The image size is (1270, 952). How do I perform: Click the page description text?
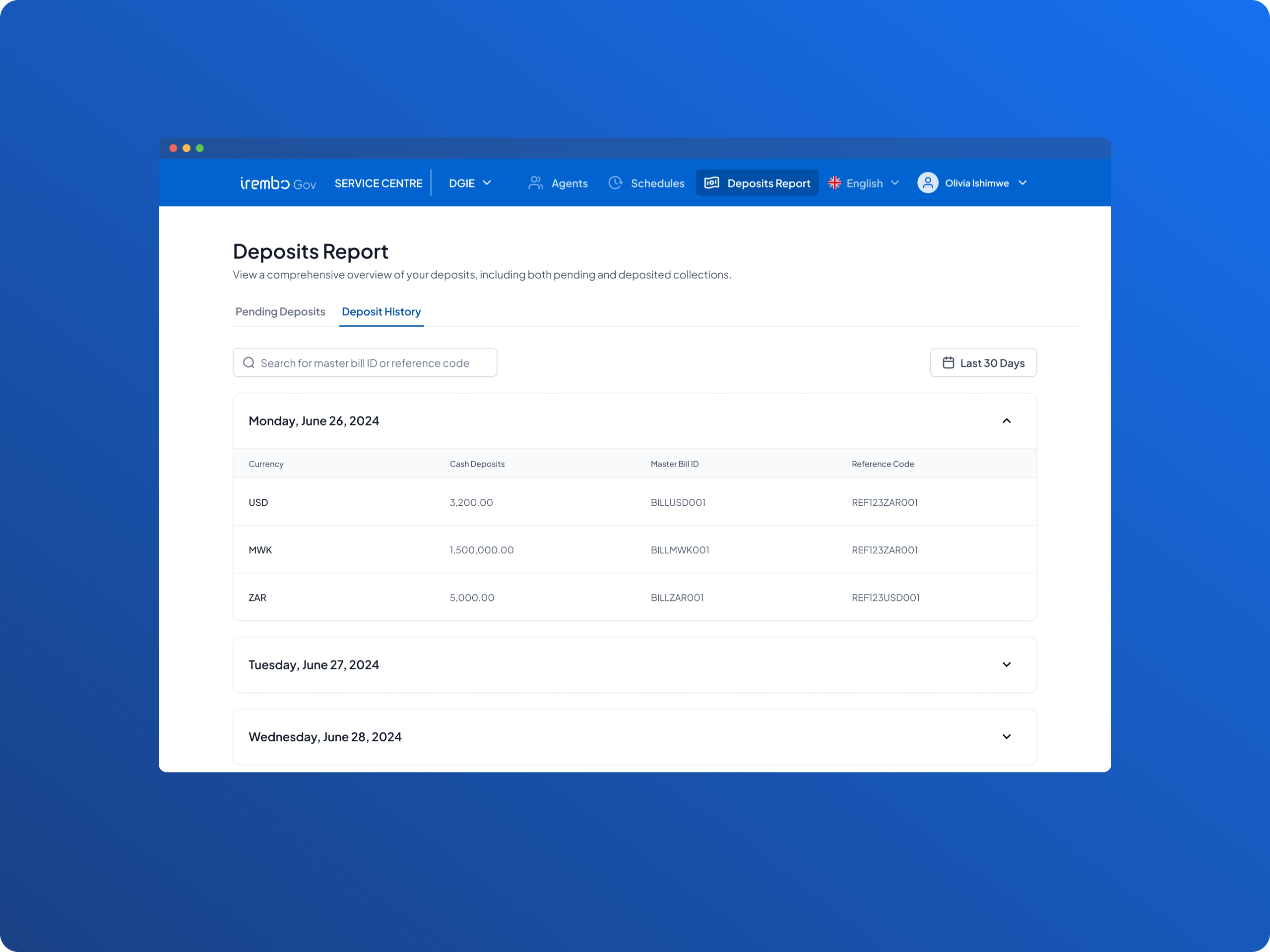[x=482, y=274]
